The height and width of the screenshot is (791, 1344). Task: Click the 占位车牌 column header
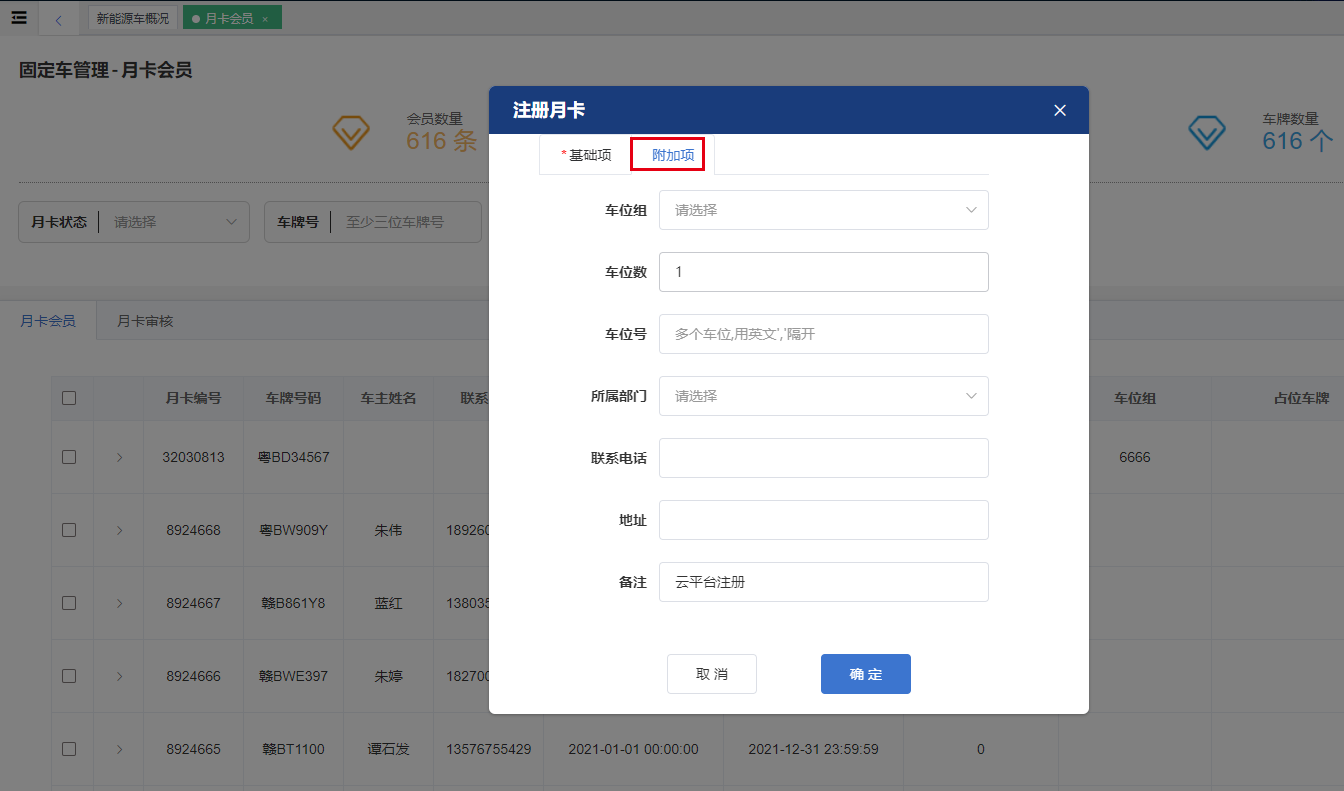click(x=1301, y=398)
